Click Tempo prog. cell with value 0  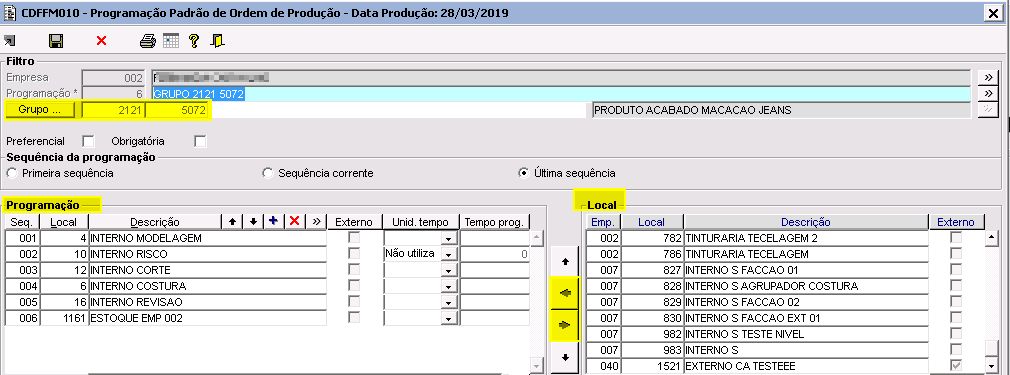tap(495, 254)
